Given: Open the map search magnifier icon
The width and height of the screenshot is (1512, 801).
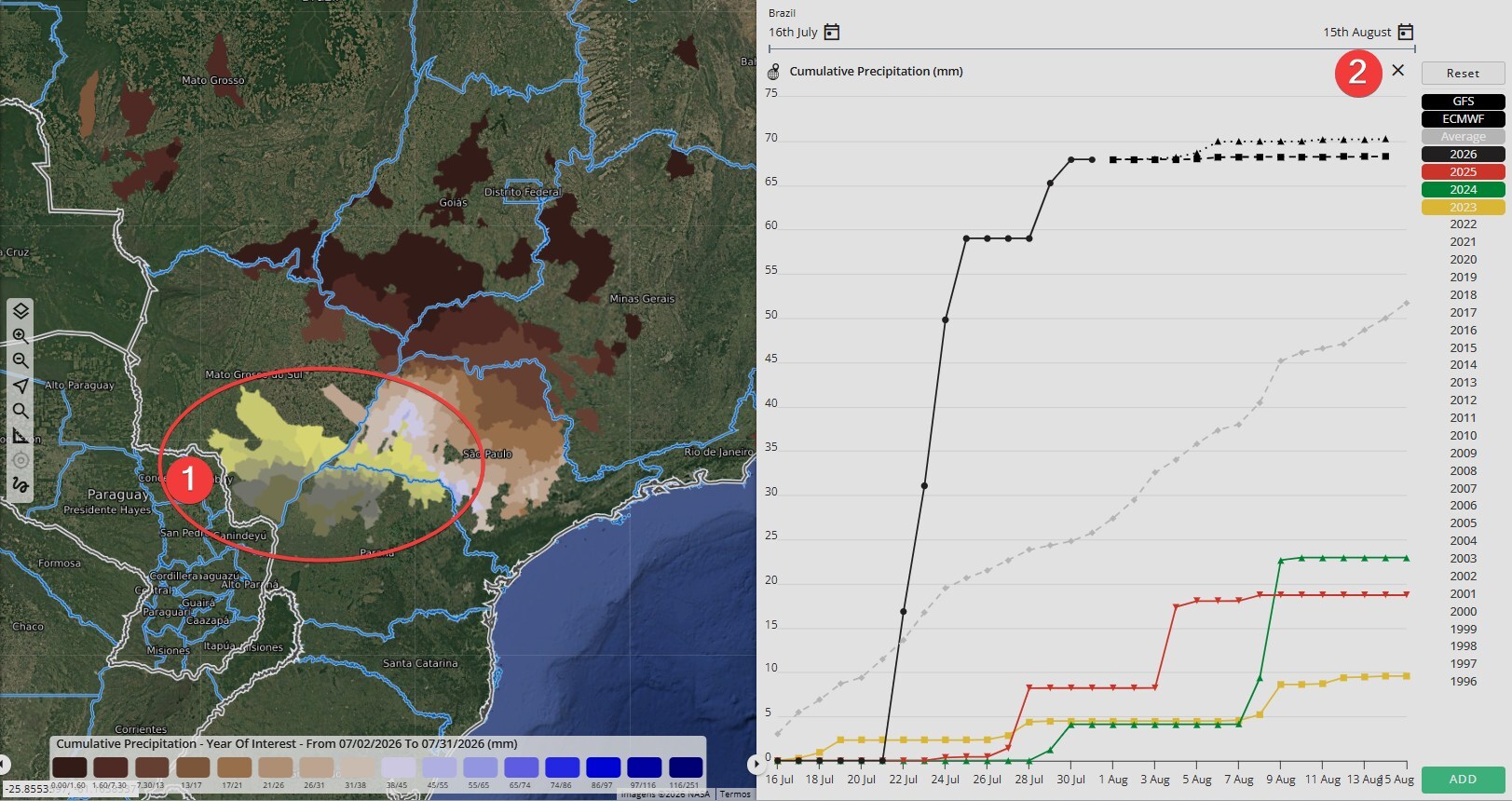Looking at the screenshot, I should [x=20, y=411].
